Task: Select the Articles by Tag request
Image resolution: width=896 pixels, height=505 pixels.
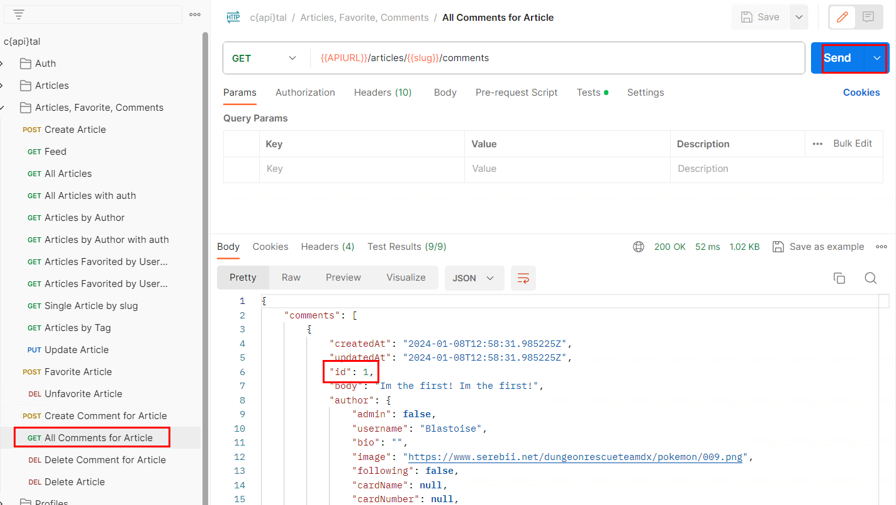Action: 78,328
